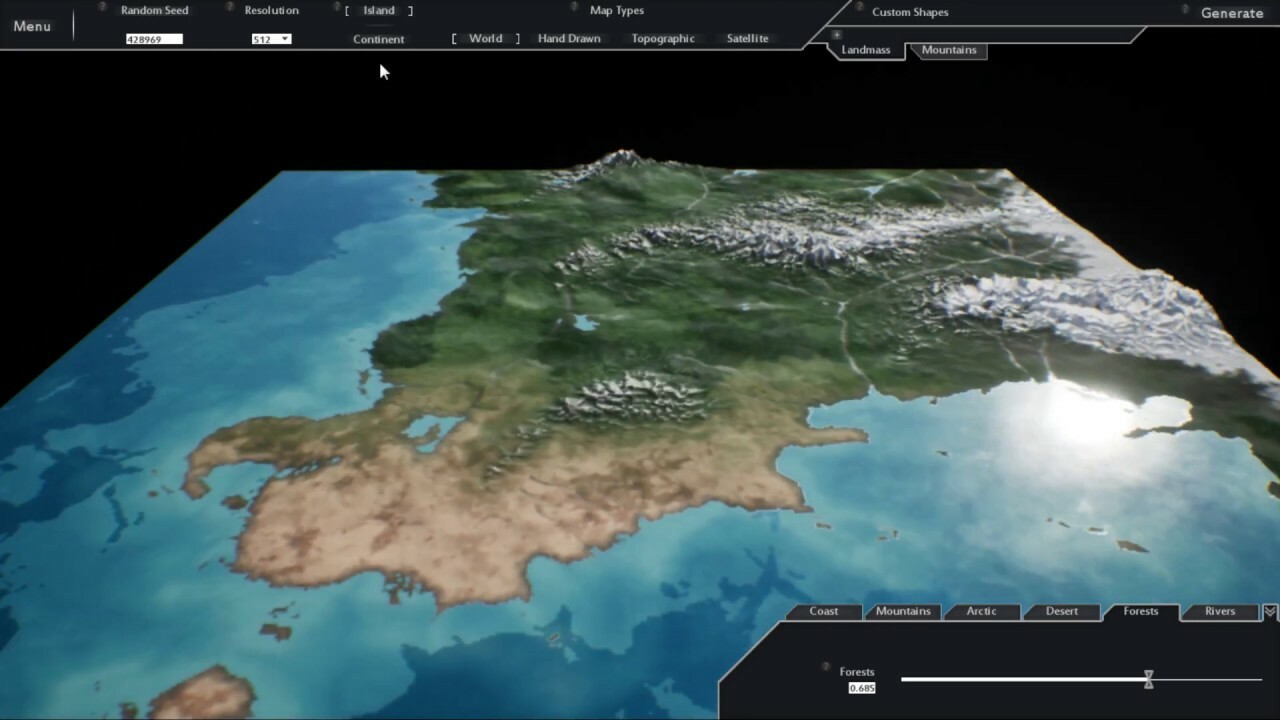This screenshot has width=1280, height=720.
Task: Add a custom shape using the plus icon
Action: coord(836,34)
